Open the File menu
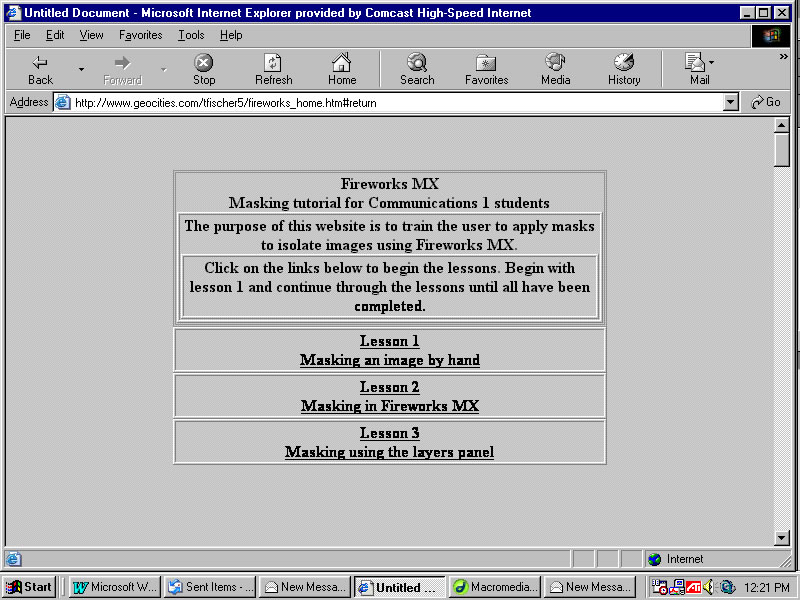Image resolution: width=800 pixels, height=600 pixels. pyautogui.click(x=22, y=35)
